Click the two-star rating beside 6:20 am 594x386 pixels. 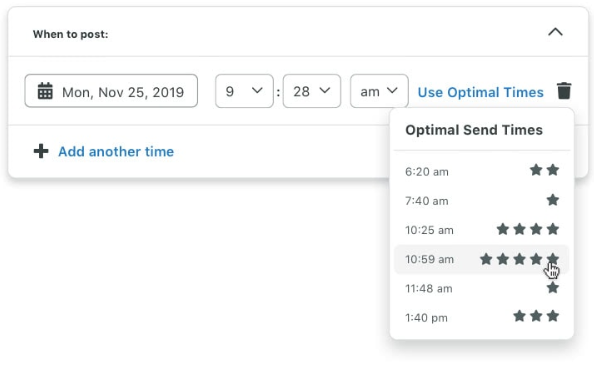pyautogui.click(x=544, y=170)
